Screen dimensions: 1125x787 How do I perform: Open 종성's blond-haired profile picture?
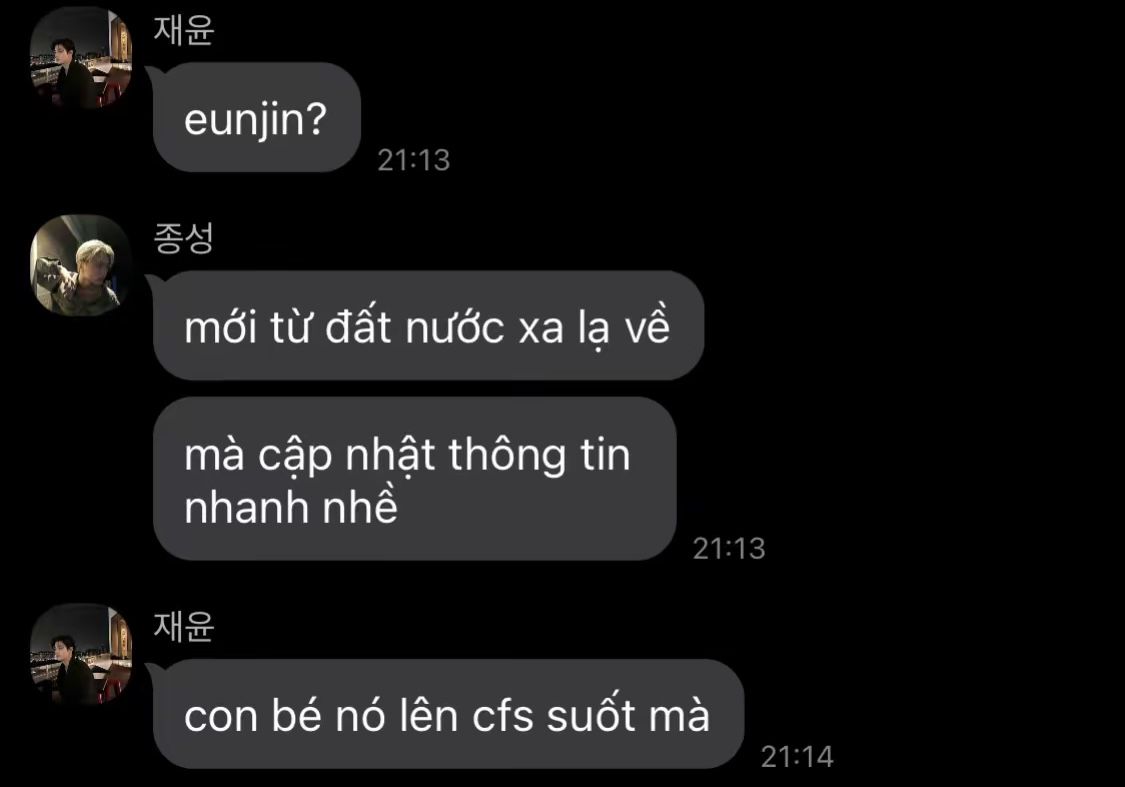click(x=81, y=265)
